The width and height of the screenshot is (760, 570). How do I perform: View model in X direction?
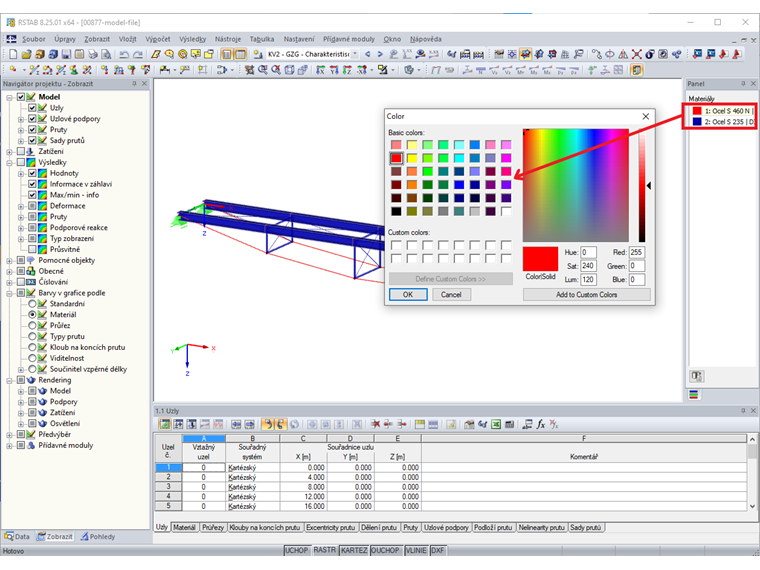click(320, 70)
